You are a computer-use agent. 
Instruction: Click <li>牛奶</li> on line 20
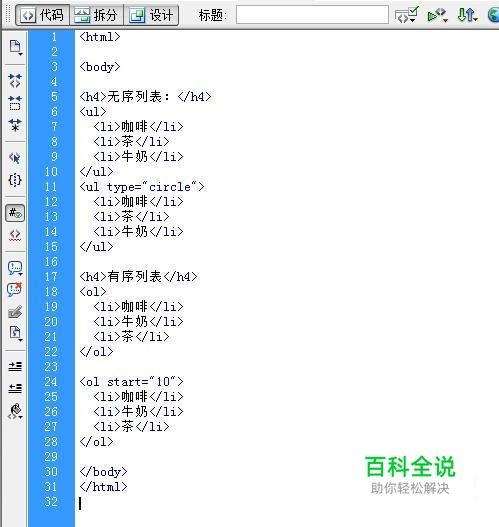click(x=138, y=322)
